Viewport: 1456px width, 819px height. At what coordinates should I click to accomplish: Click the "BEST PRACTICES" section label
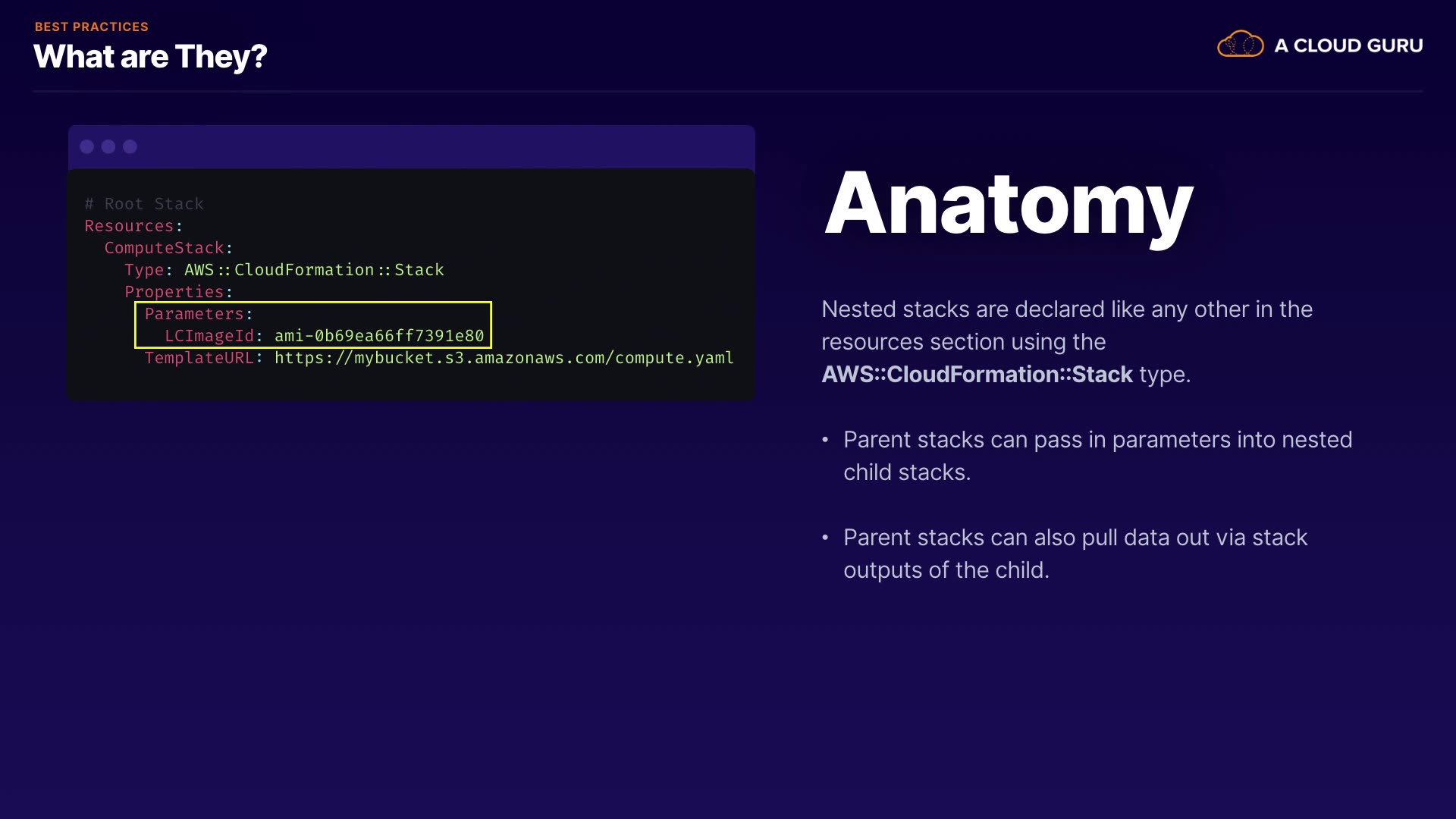click(91, 27)
